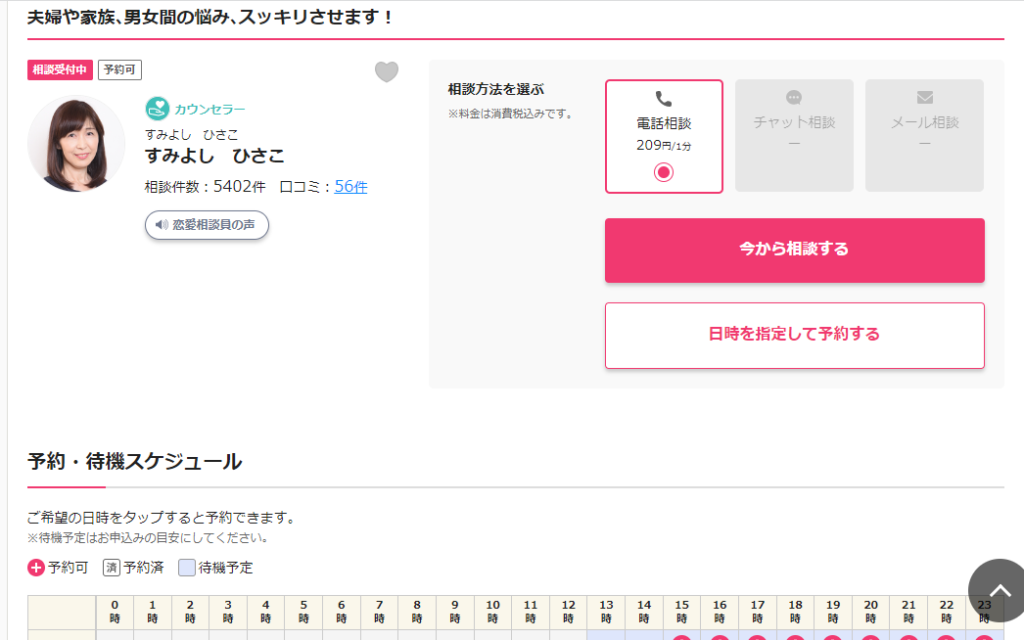Select the 15時 schedule column header
Viewport: 1024px width, 640px height.
click(682, 612)
